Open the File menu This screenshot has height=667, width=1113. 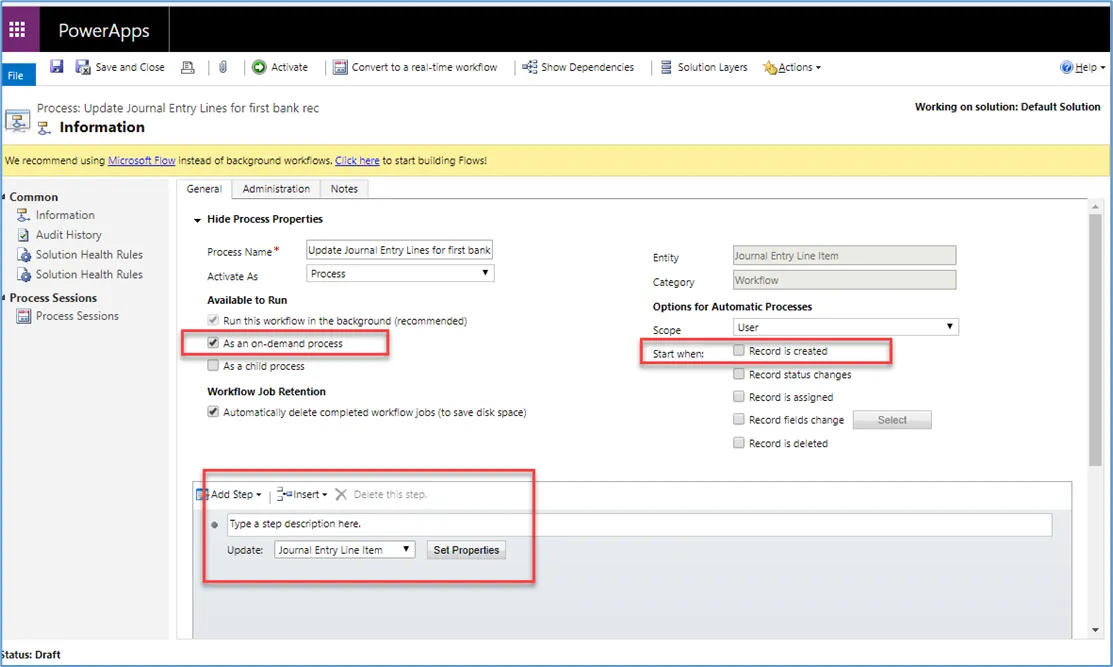[16, 75]
